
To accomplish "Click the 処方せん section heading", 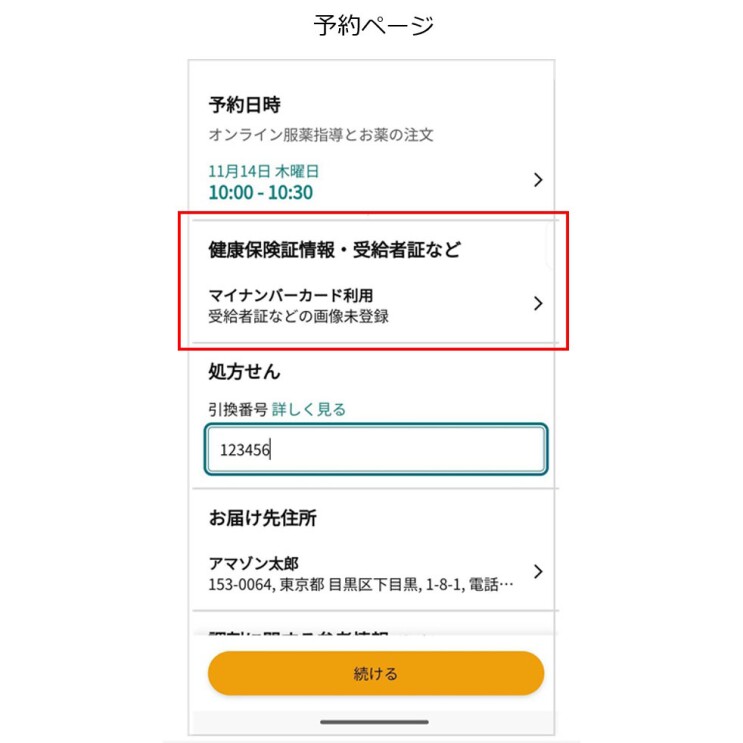I will click(x=244, y=372).
